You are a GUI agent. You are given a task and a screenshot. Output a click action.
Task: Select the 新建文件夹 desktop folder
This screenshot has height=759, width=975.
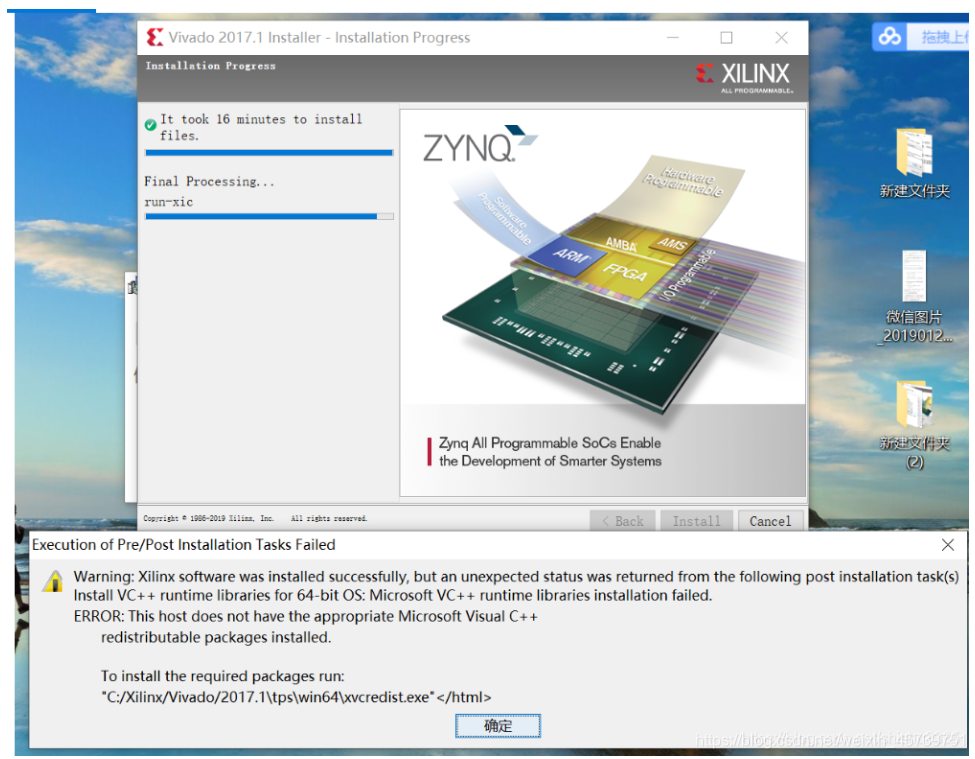914,163
